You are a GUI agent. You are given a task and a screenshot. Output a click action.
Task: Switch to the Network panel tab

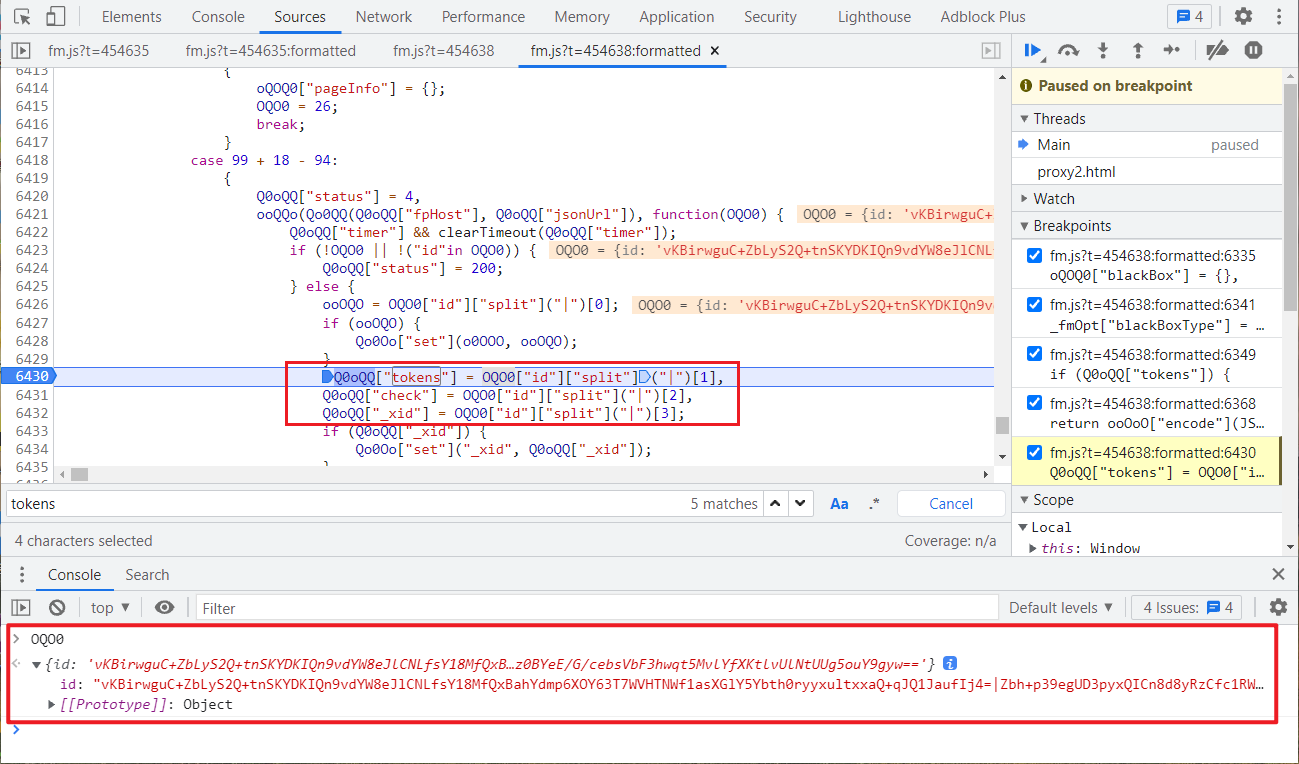pos(384,17)
